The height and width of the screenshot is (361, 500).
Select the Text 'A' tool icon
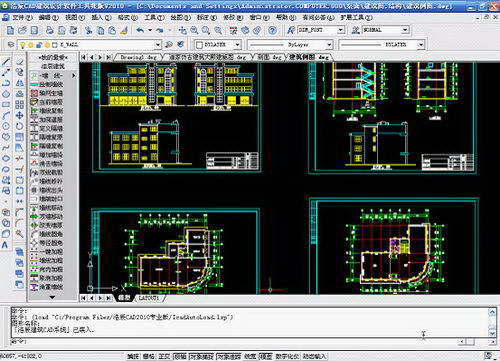coord(5,245)
